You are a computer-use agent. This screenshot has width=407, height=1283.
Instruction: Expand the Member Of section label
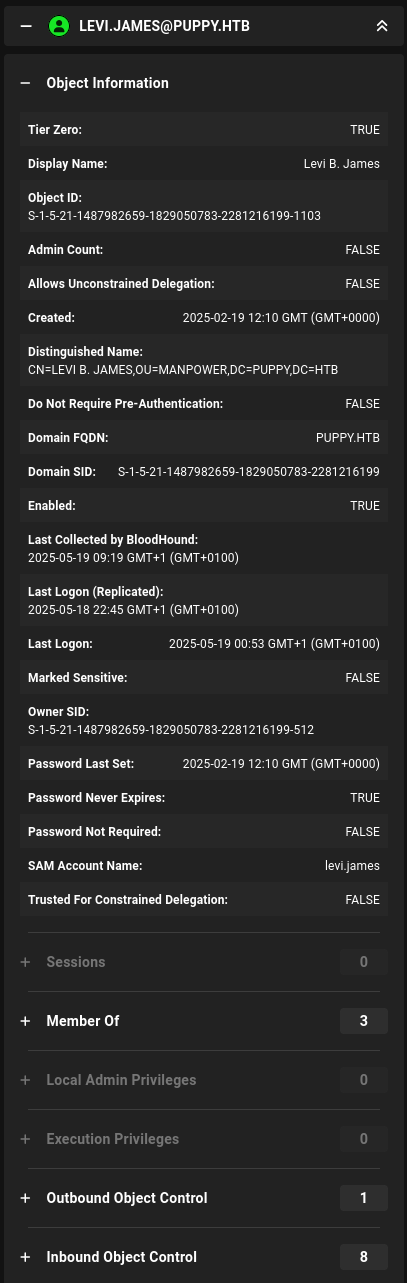coord(83,1021)
